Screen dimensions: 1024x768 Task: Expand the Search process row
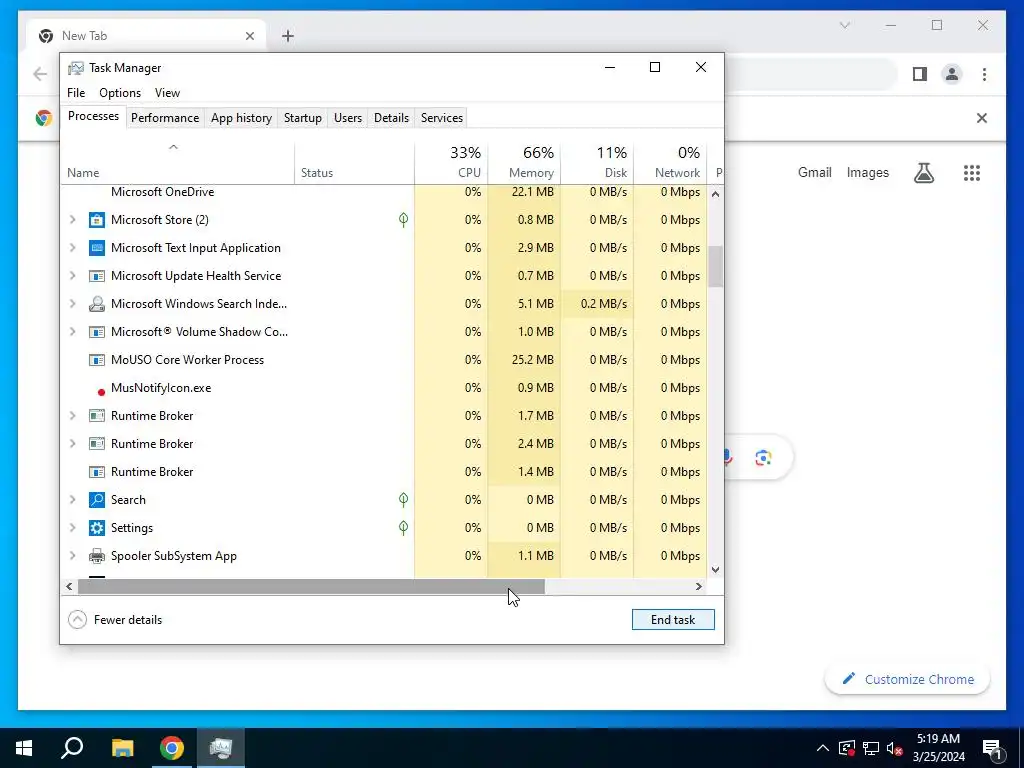(x=72, y=500)
